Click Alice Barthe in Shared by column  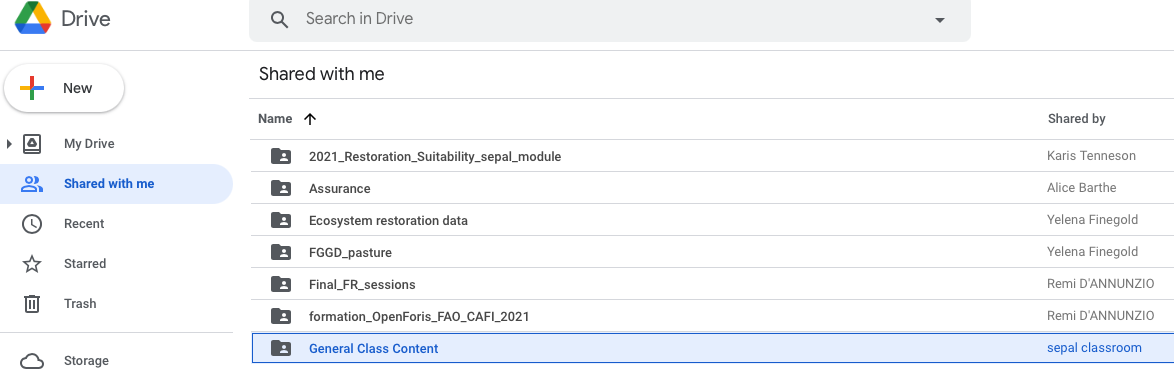(x=1082, y=188)
